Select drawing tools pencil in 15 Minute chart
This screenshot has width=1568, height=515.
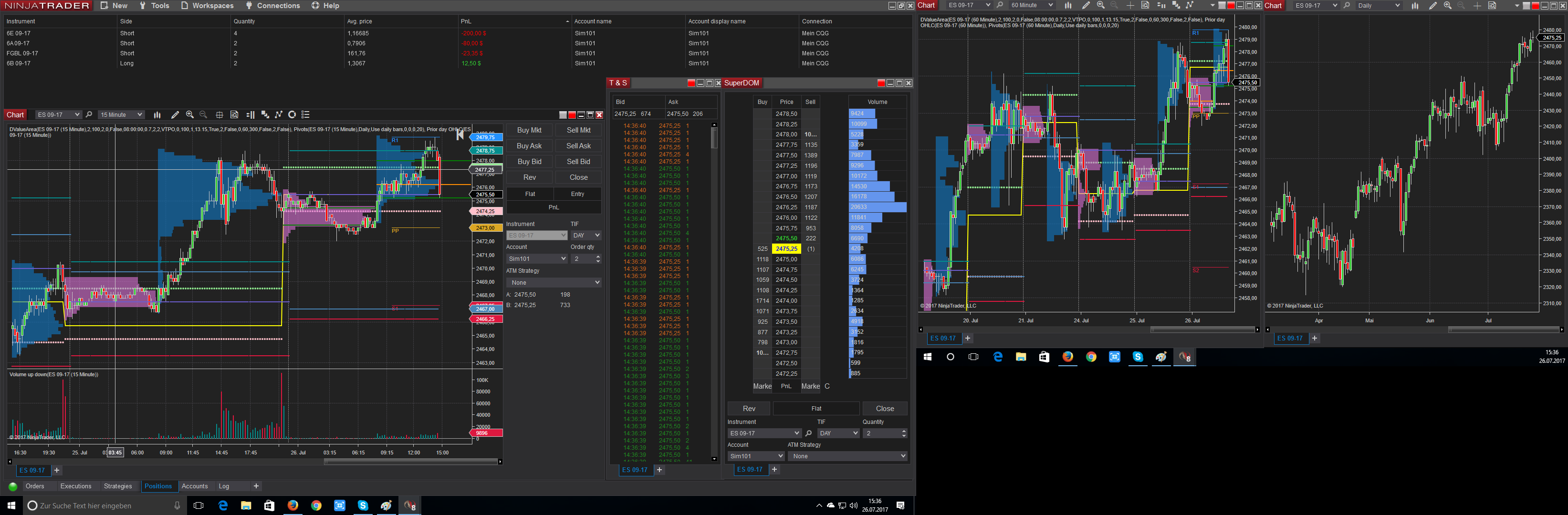175,114
